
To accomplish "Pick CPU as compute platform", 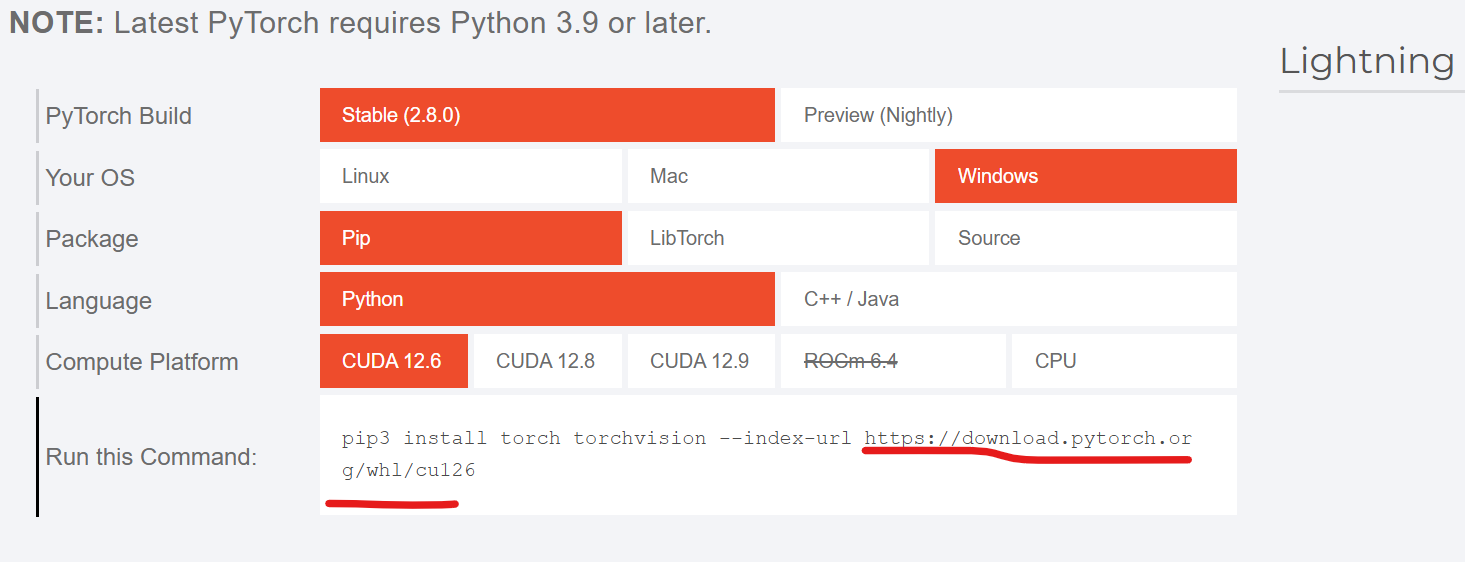I will pyautogui.click(x=1124, y=361).
